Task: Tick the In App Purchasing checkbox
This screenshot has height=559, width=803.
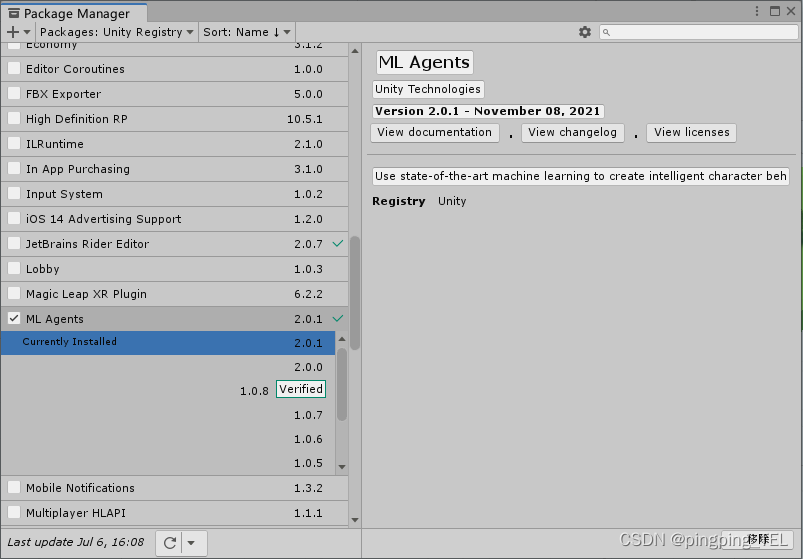Action: point(14,169)
